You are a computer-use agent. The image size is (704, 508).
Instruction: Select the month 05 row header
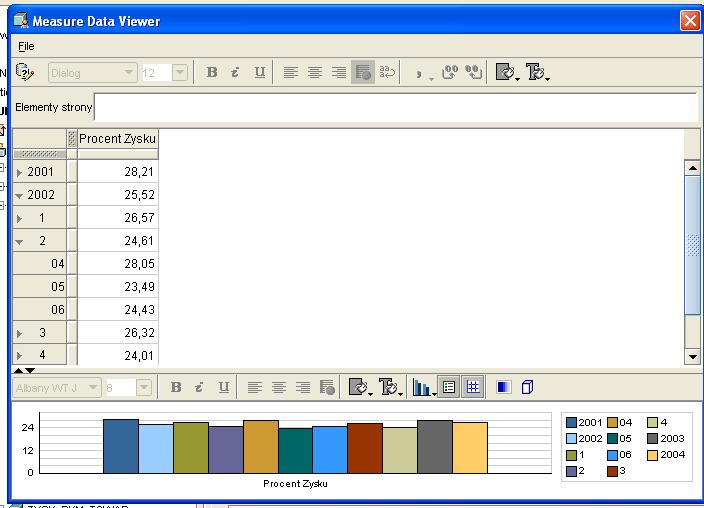pyautogui.click(x=40, y=287)
